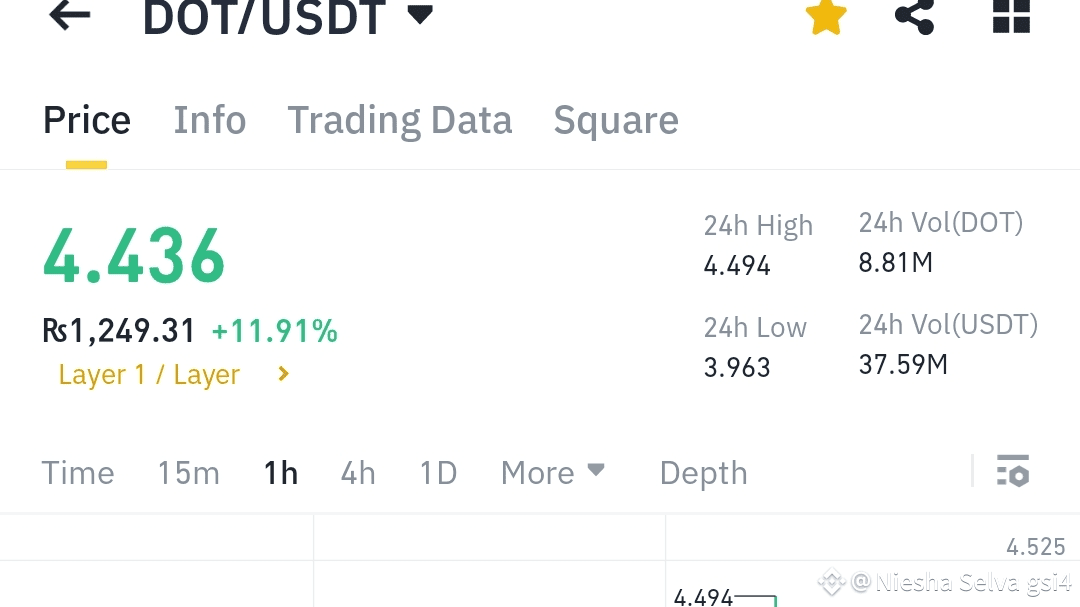The image size is (1080, 607).
Task: Tap the 4.436 current price
Action: point(134,256)
